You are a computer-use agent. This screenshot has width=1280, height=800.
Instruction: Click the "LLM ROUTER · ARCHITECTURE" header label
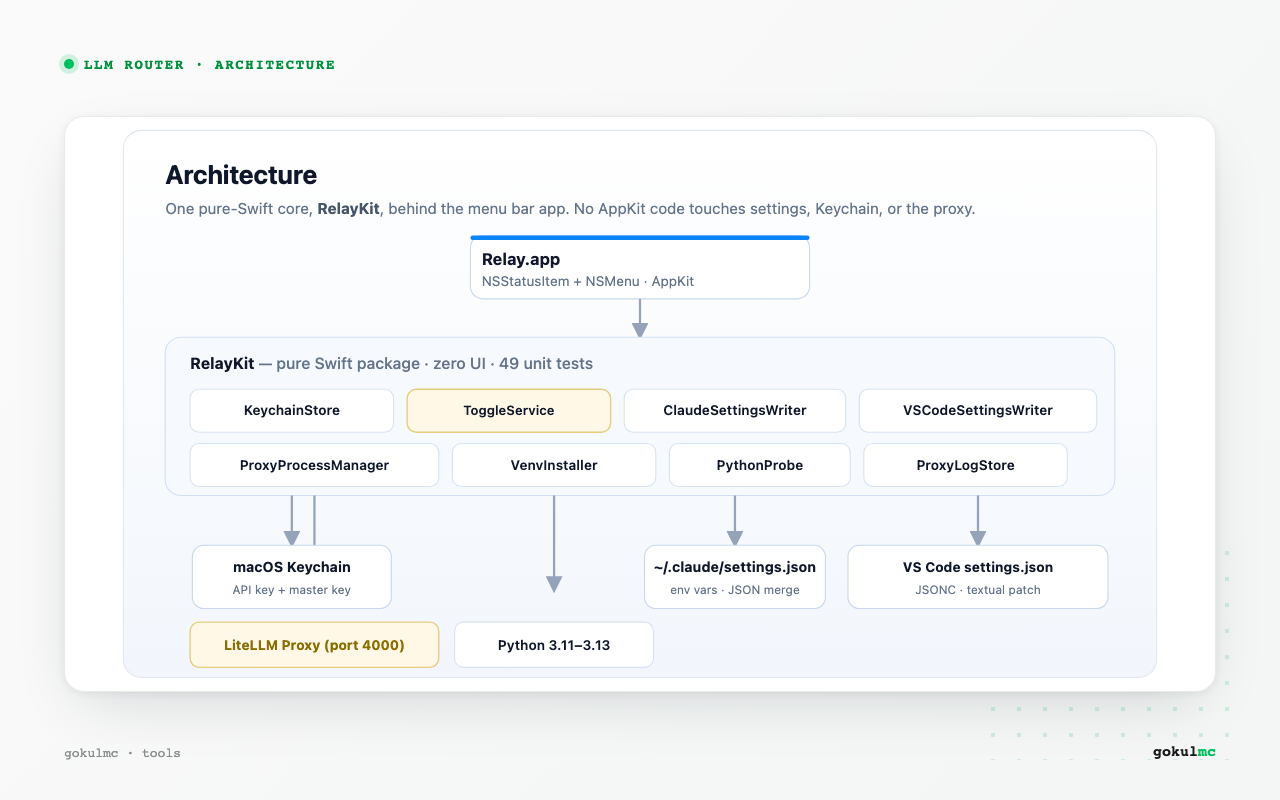(209, 65)
